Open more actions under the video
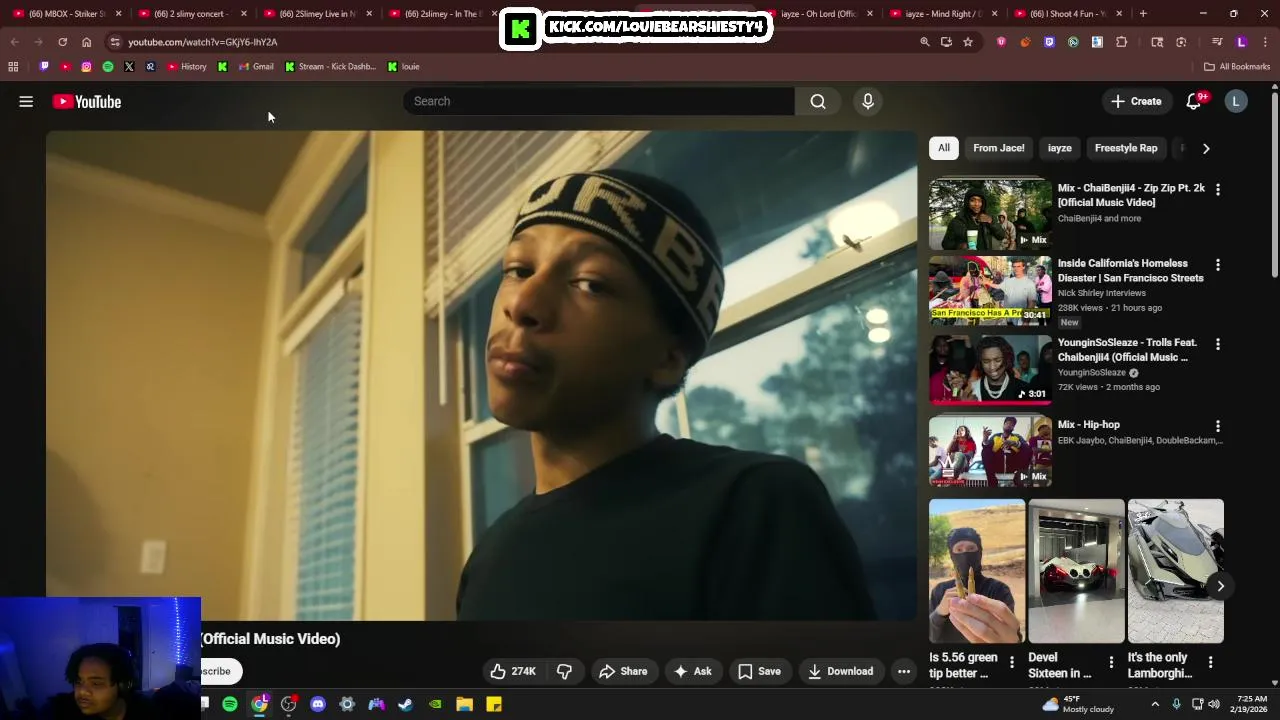1280x720 pixels. (x=904, y=671)
